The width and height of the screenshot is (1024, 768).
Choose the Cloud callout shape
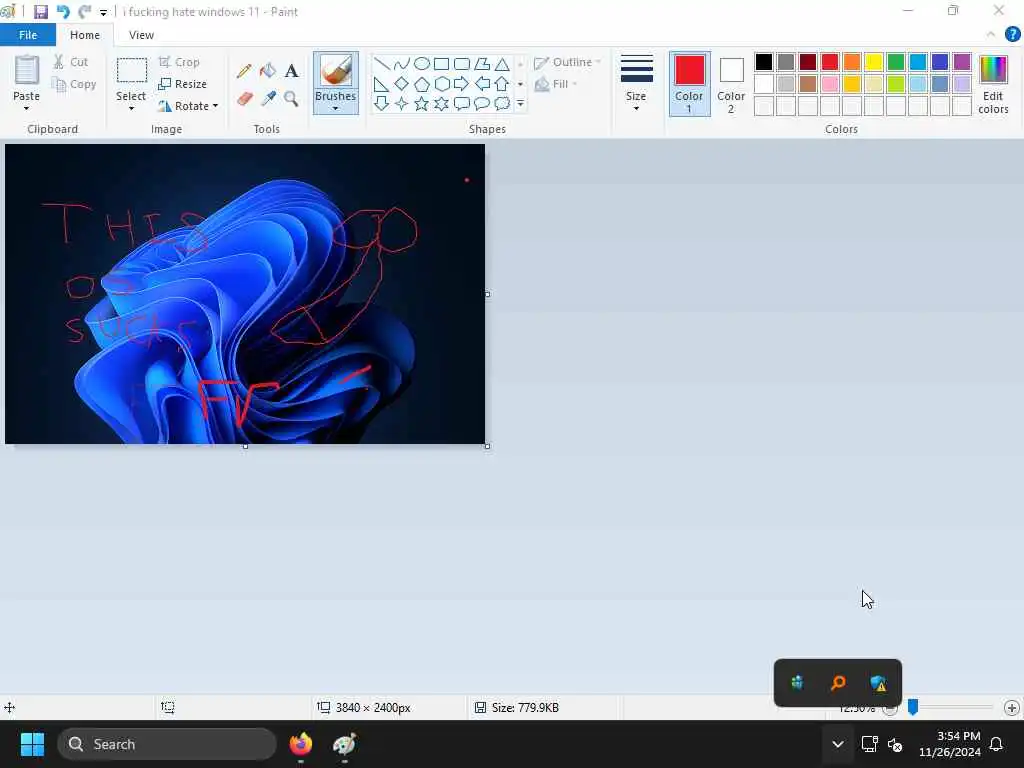(502, 103)
